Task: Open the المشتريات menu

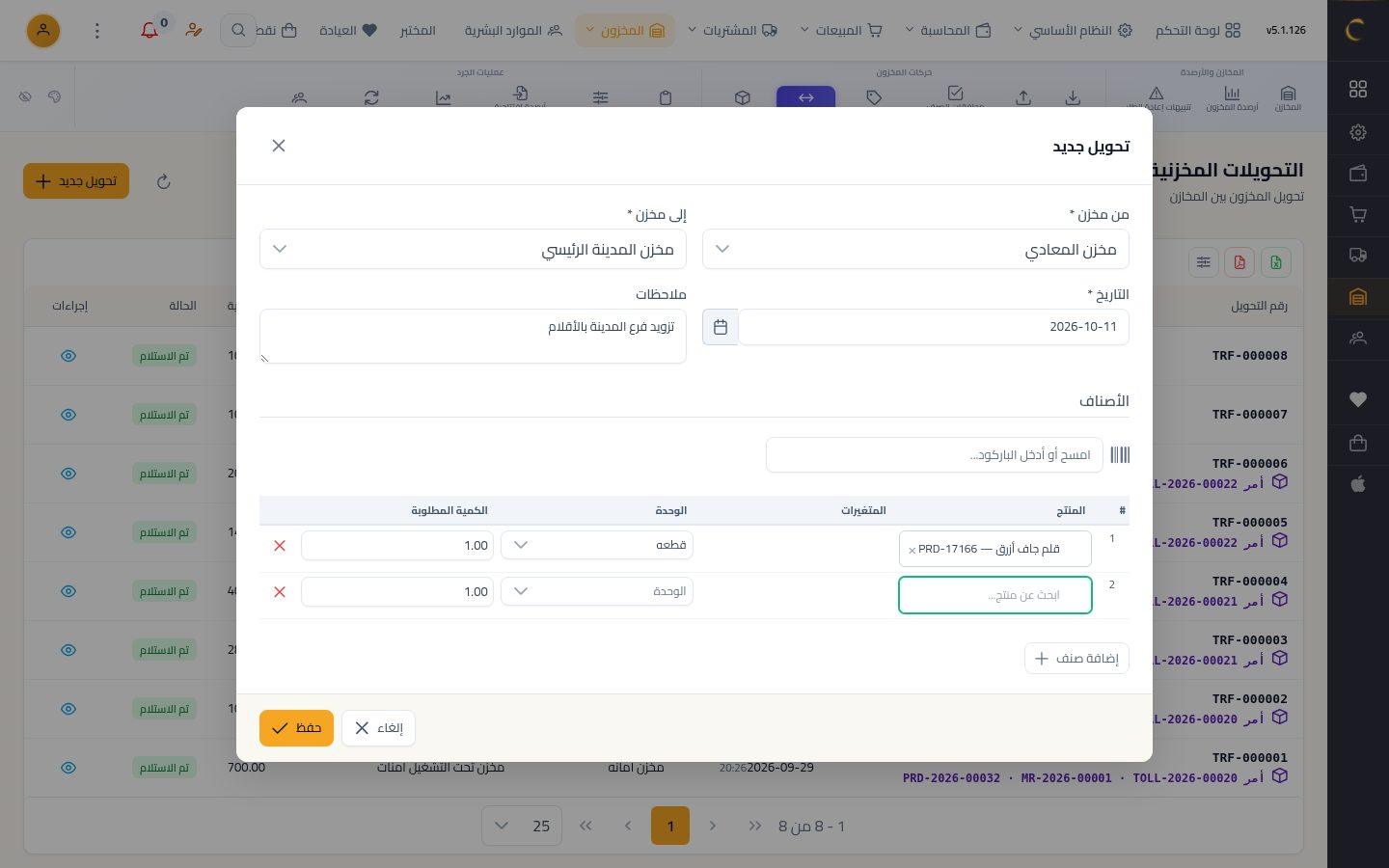Action: (732, 31)
